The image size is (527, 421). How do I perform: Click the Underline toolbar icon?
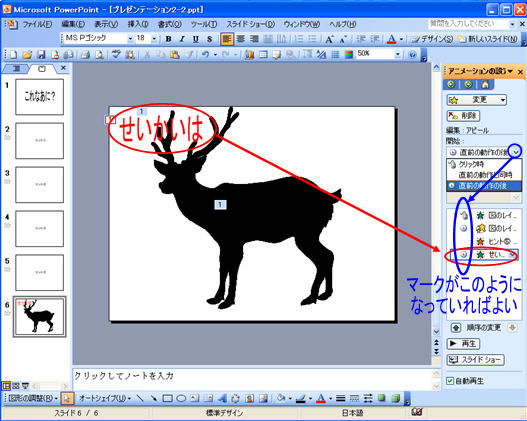[x=196, y=39]
